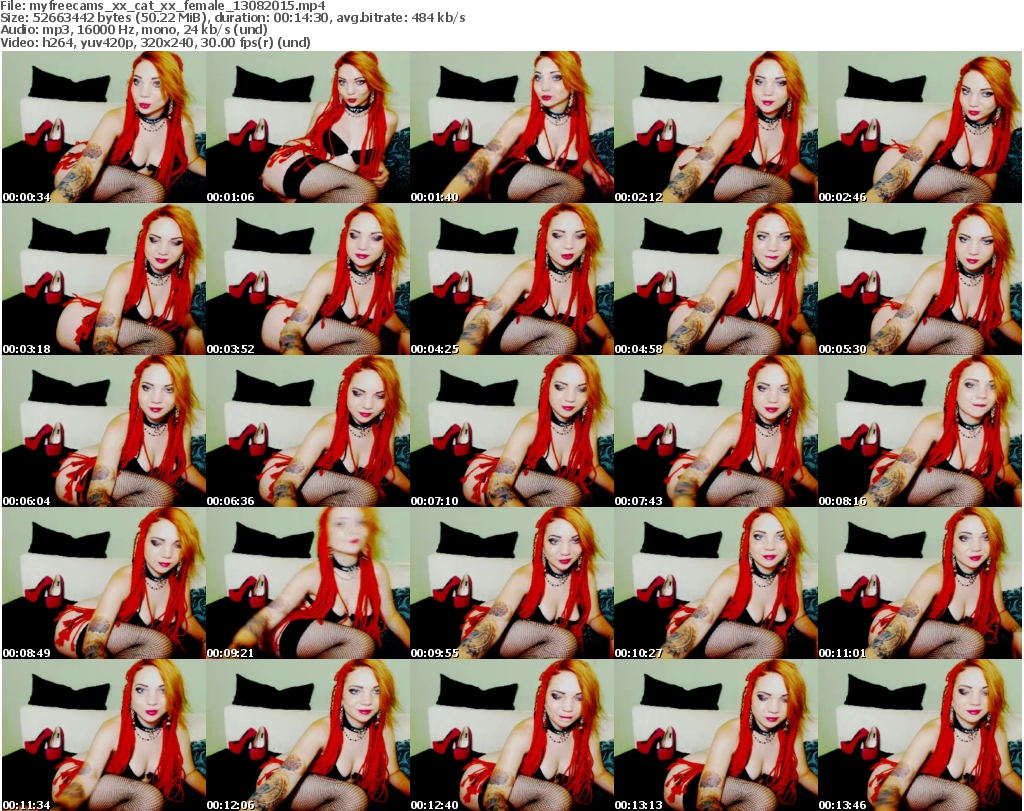
Task: Open the frame stamped 00:01:40
Action: pos(511,127)
